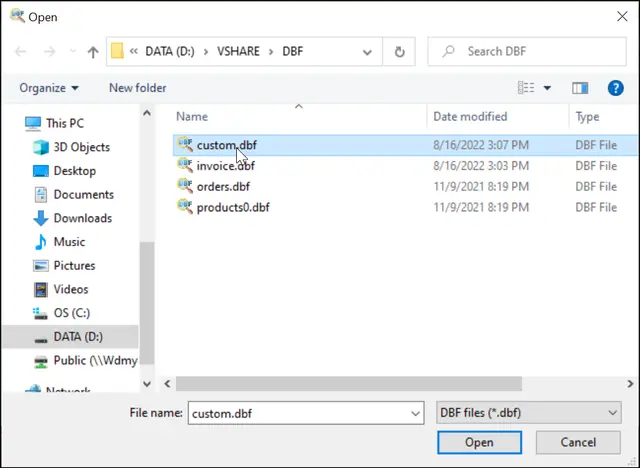The image size is (640, 468).
Task: Expand the File name history dropdown
Action: pos(416,412)
